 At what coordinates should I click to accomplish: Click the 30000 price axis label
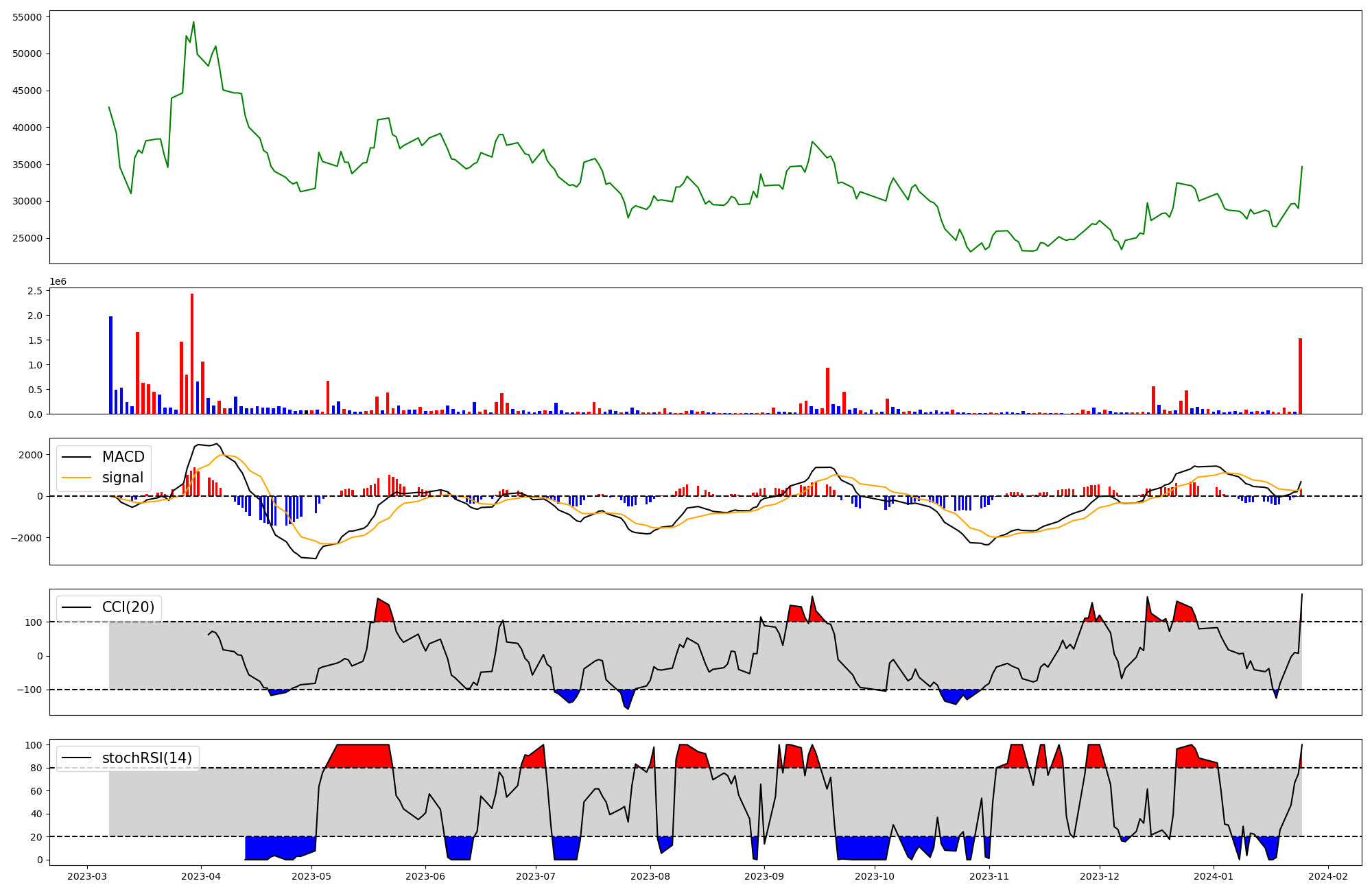(x=27, y=201)
